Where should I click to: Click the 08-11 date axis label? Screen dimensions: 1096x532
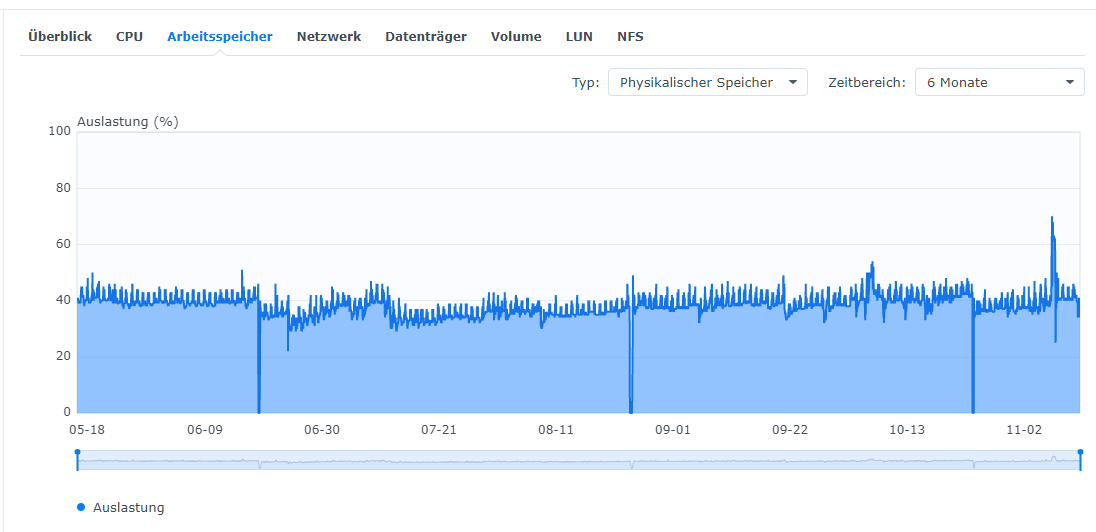[x=556, y=429]
